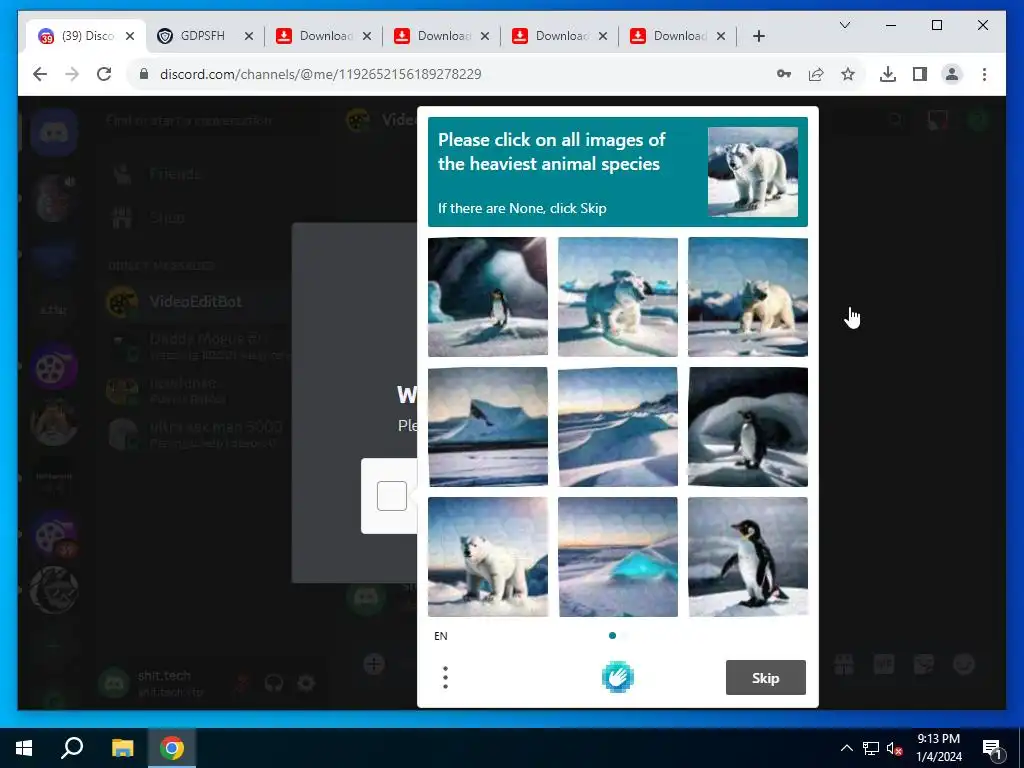Tick the human verification checkbox behind captcha
This screenshot has height=768, width=1024.
click(392, 496)
